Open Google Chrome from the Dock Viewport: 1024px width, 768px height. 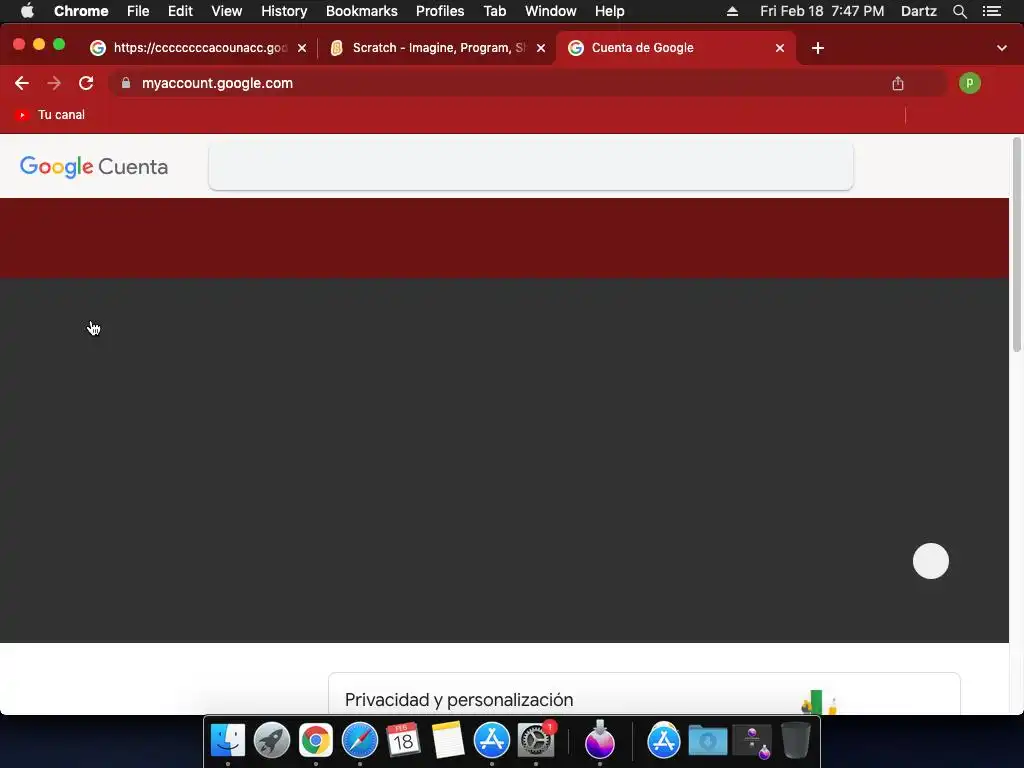point(316,740)
